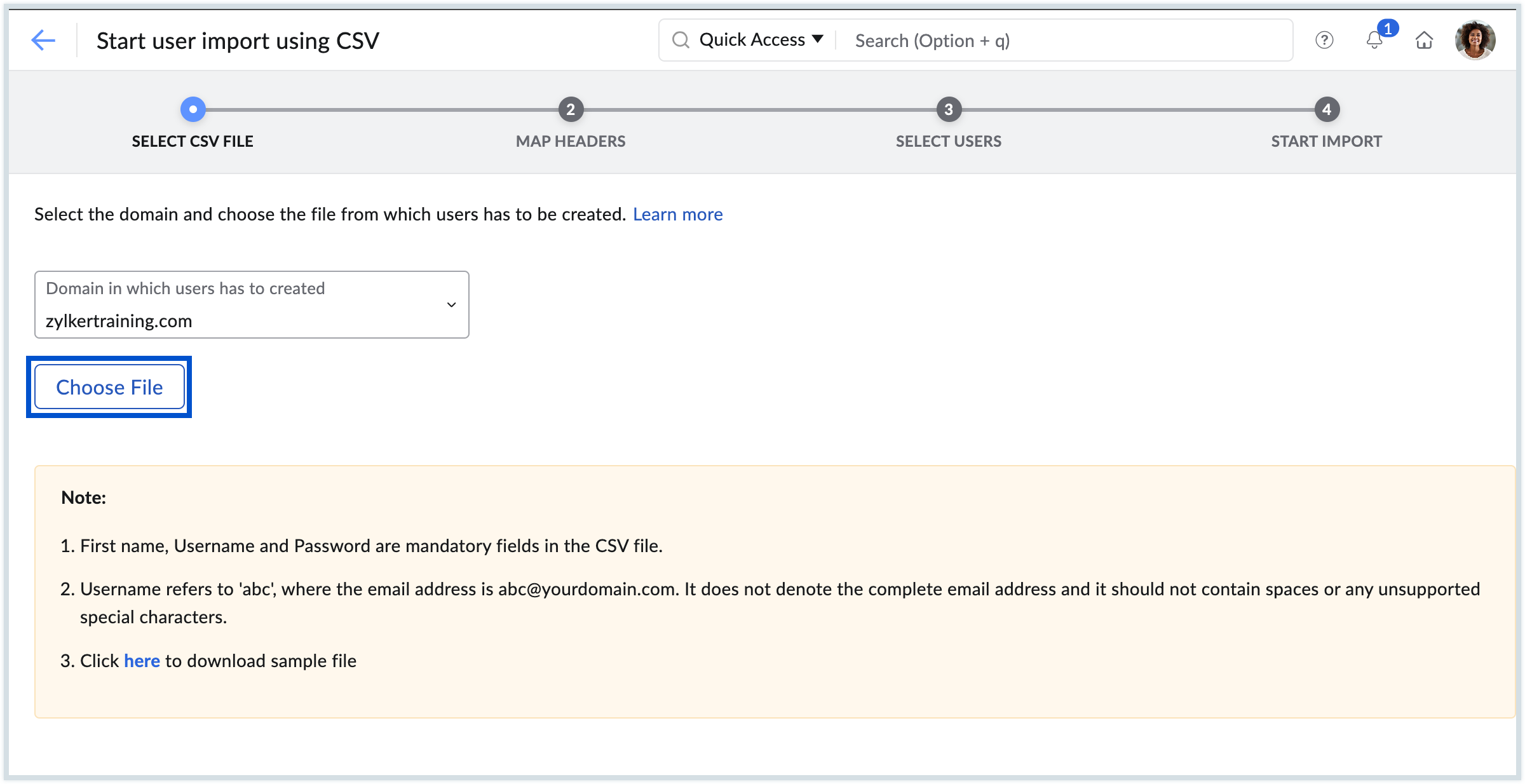Screen dimensions: 1525x784
Task: Select step 2 Map Headers circle
Action: (x=571, y=109)
